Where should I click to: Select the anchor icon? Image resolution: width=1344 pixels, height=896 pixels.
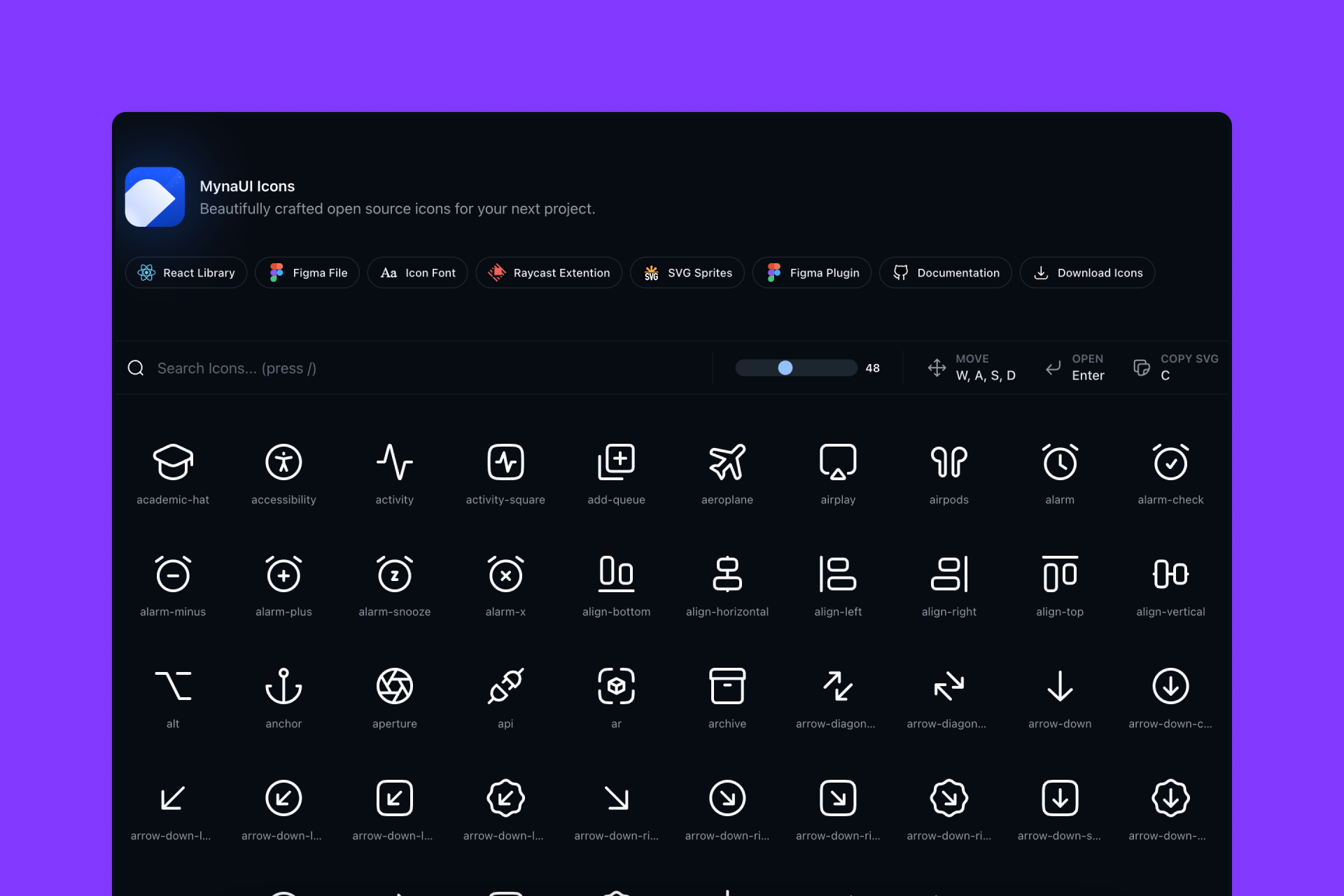click(x=283, y=686)
